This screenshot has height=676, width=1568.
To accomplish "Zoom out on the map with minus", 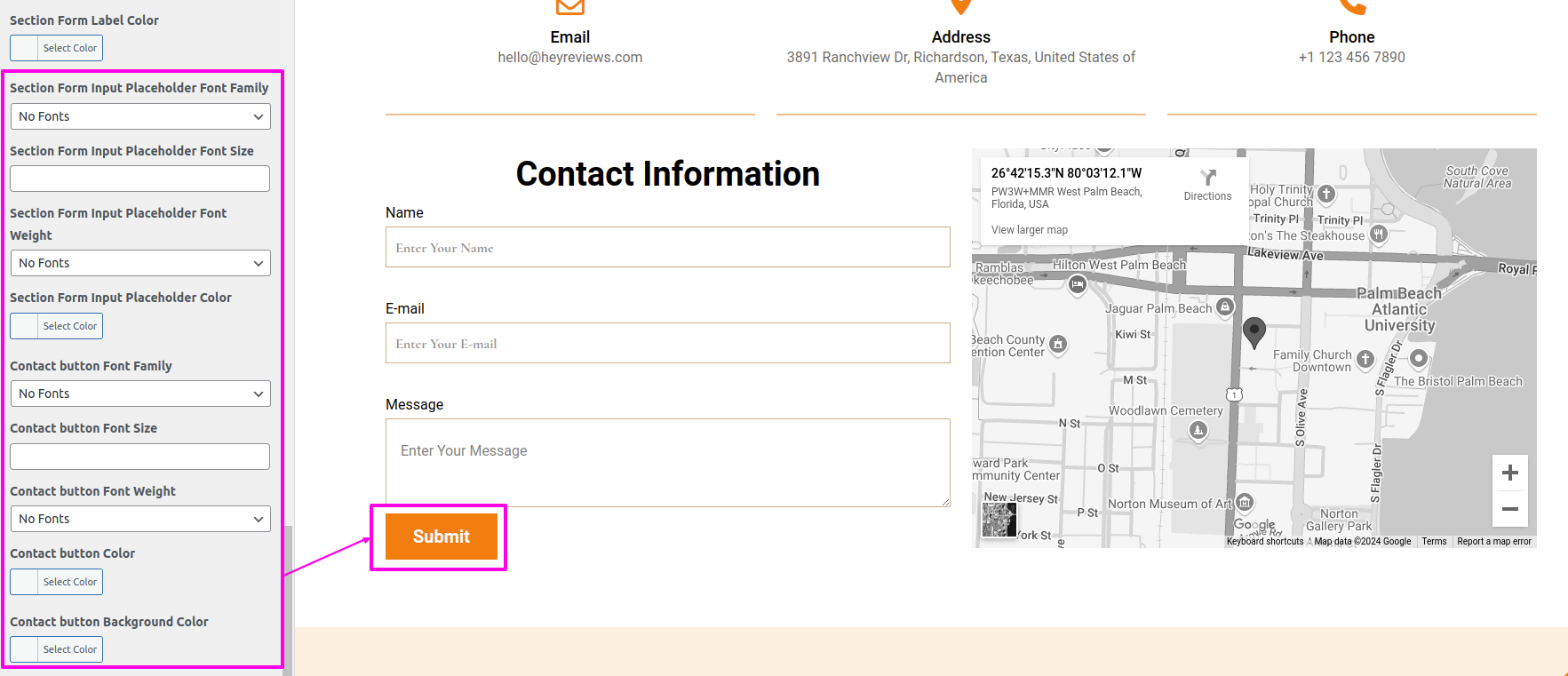I will coord(1509,509).
